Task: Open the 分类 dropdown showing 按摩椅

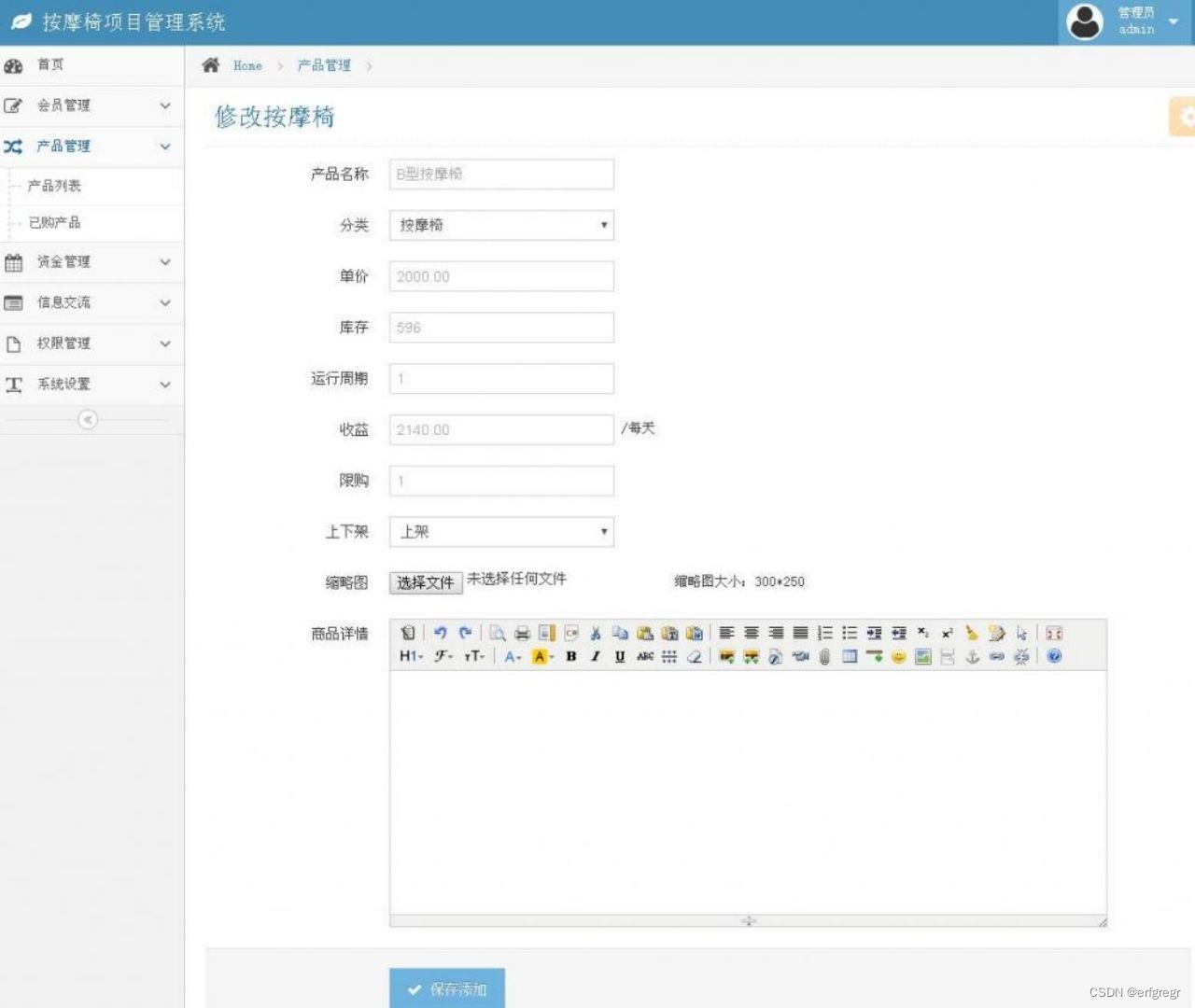Action: 500,225
